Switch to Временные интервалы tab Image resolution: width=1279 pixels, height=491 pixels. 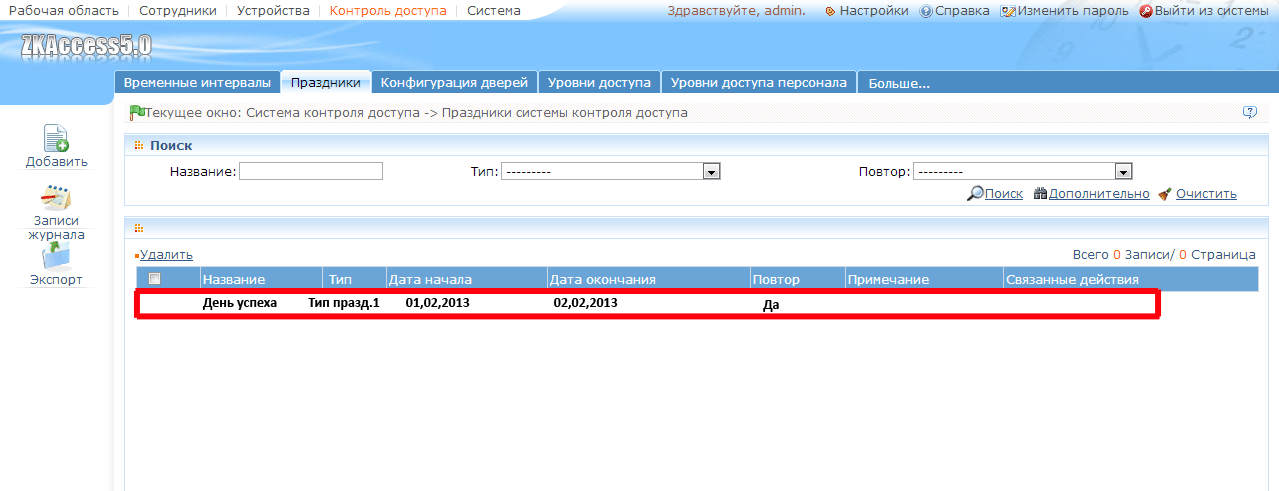(x=197, y=82)
